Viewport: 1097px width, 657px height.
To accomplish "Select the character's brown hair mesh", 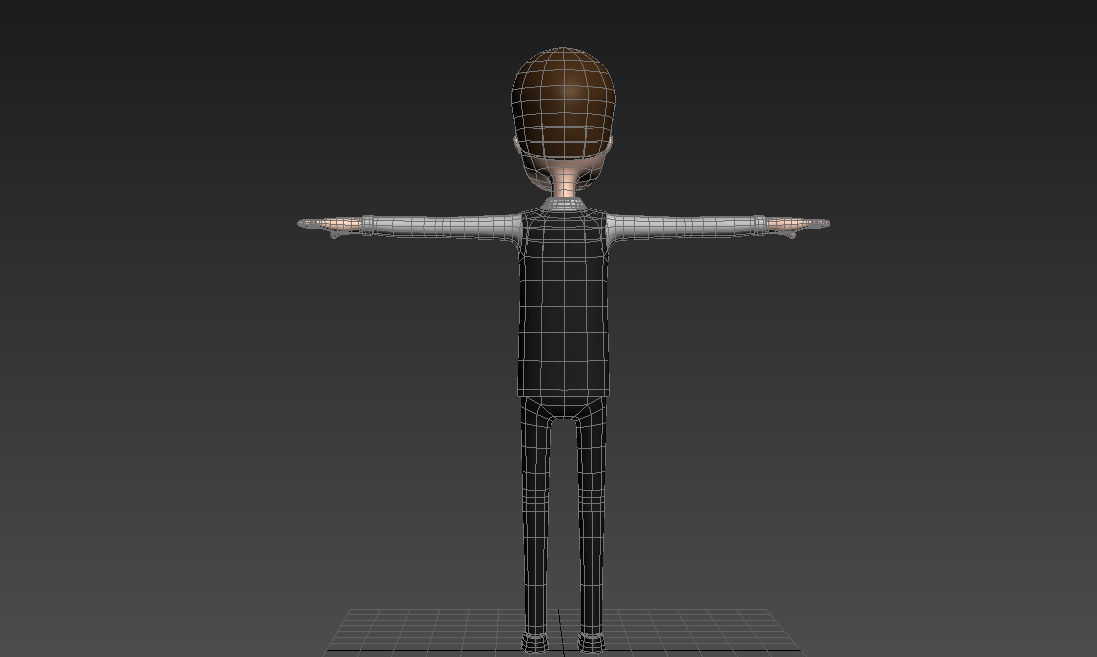I will (x=563, y=103).
